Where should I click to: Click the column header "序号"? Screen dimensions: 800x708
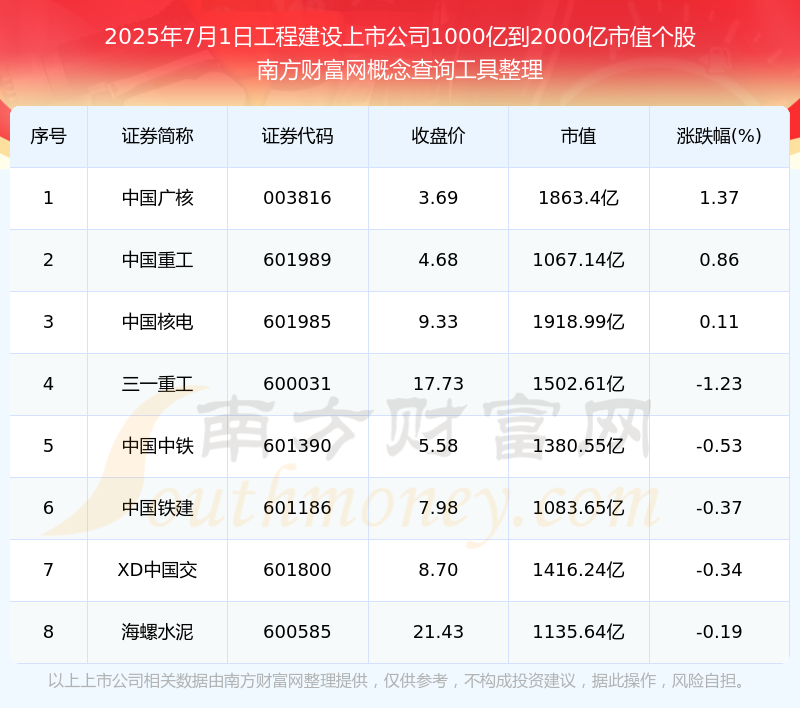coord(48,136)
